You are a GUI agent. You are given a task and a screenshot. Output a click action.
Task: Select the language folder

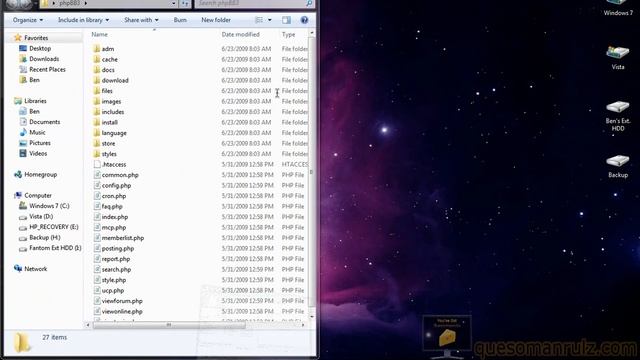tap(114, 133)
